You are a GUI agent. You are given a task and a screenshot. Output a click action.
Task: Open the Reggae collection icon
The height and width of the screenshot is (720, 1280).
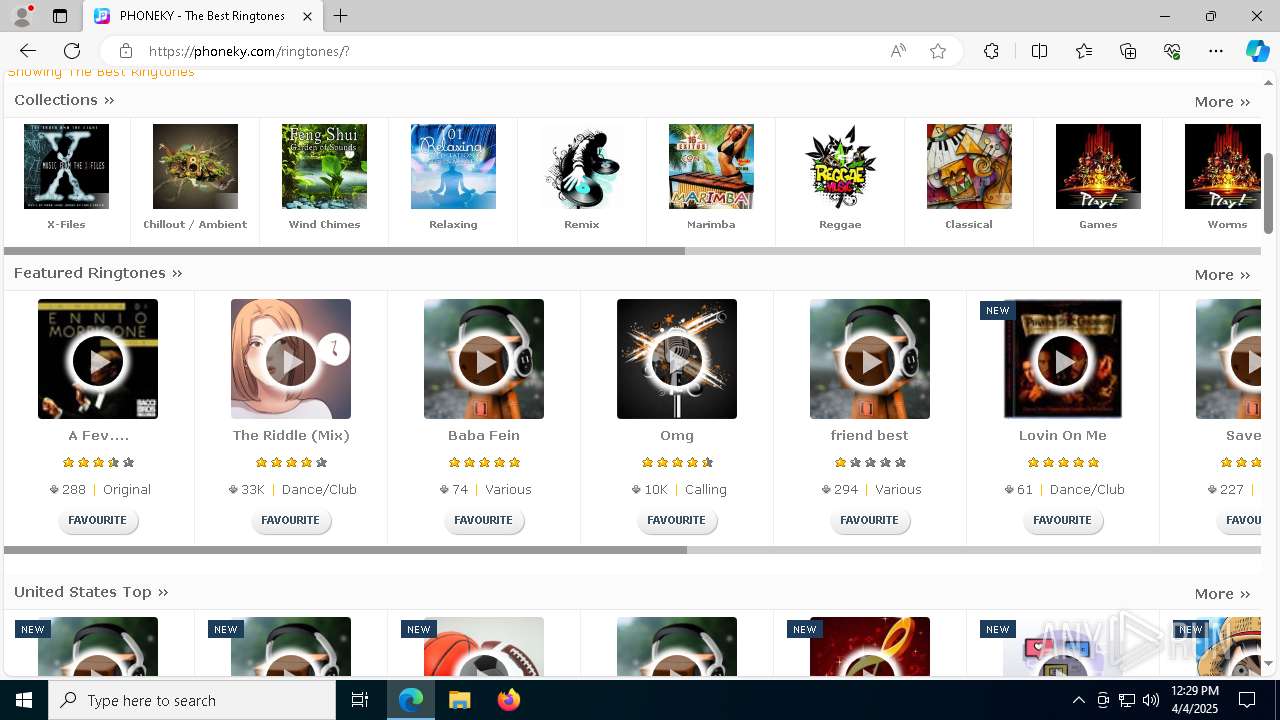point(840,166)
